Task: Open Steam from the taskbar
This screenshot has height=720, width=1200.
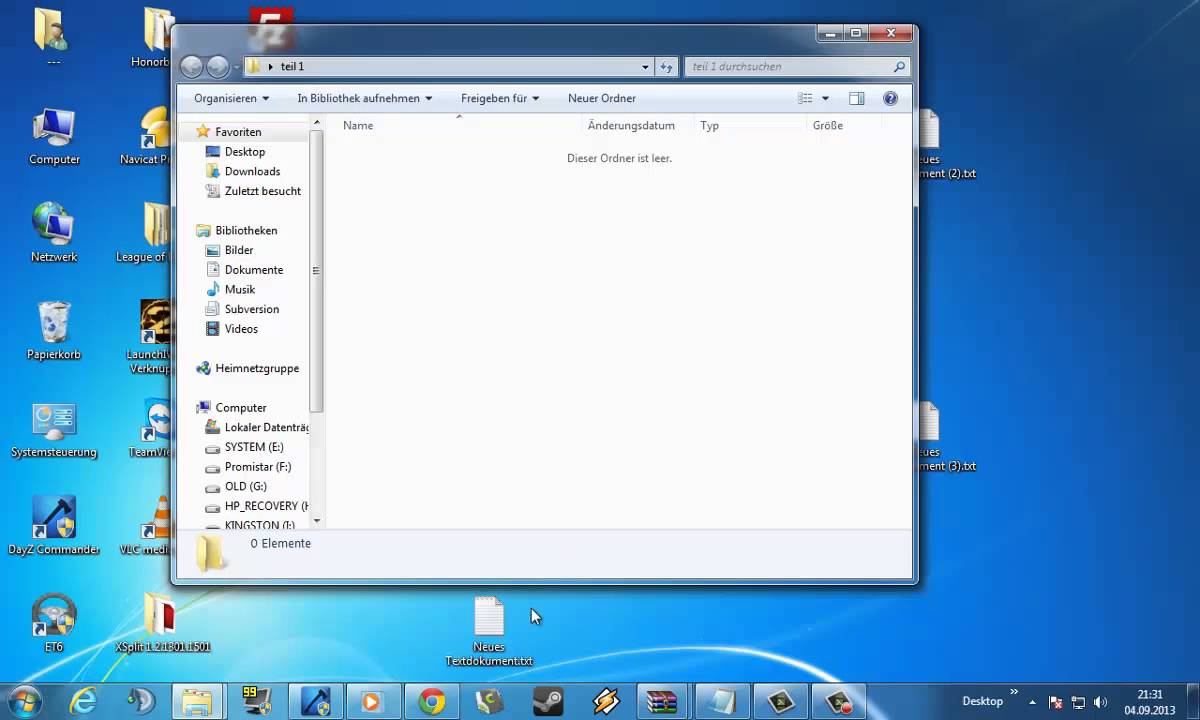Action: 548,702
